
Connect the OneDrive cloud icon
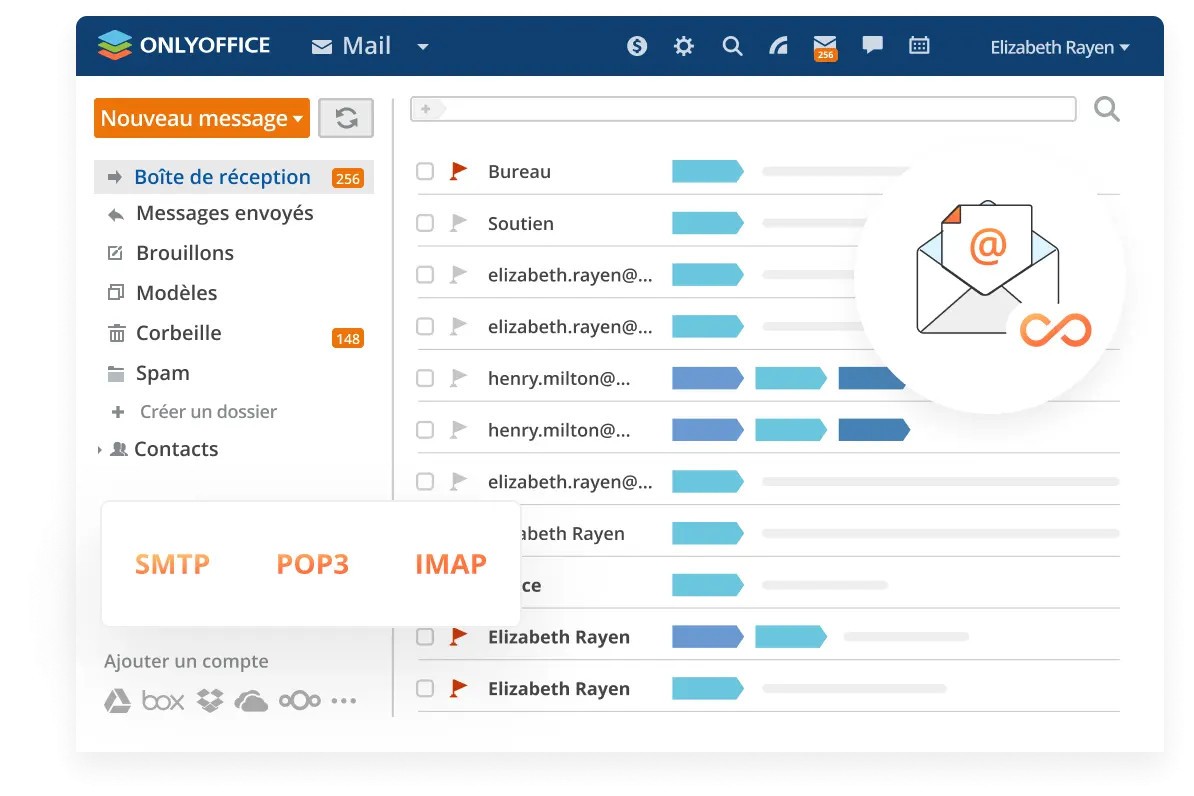(251, 701)
